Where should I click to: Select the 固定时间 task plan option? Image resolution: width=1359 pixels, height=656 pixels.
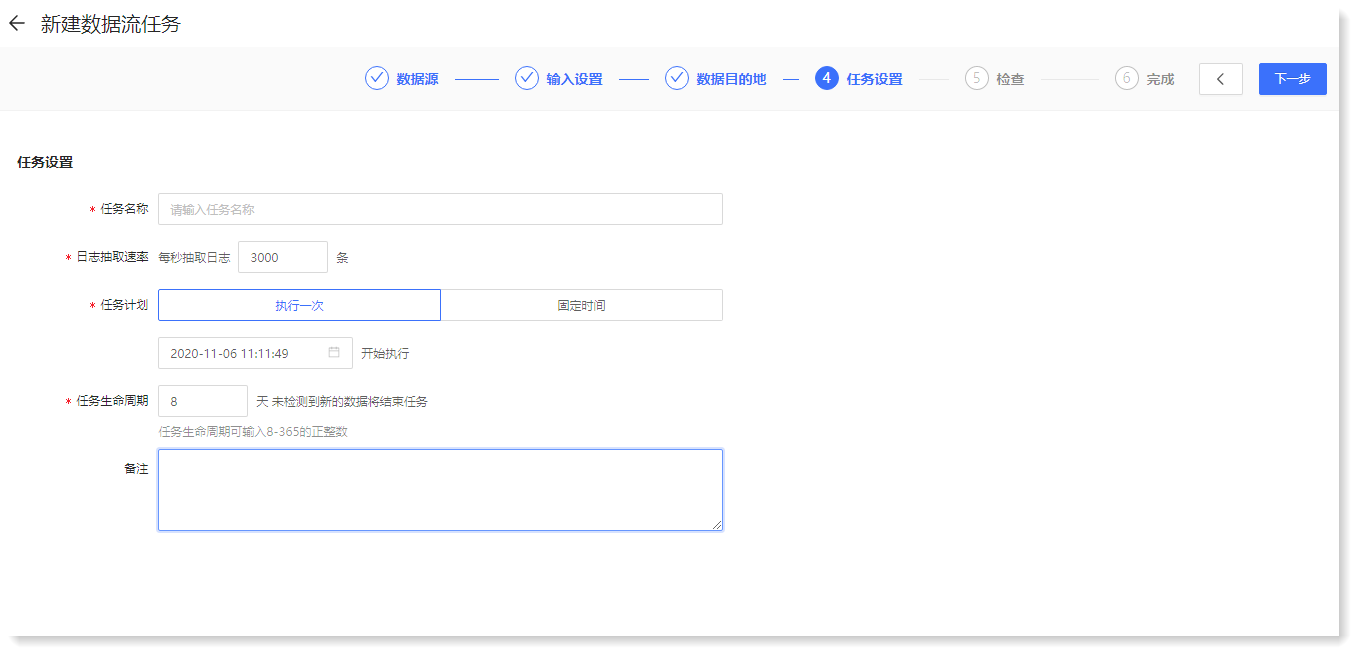(x=582, y=305)
